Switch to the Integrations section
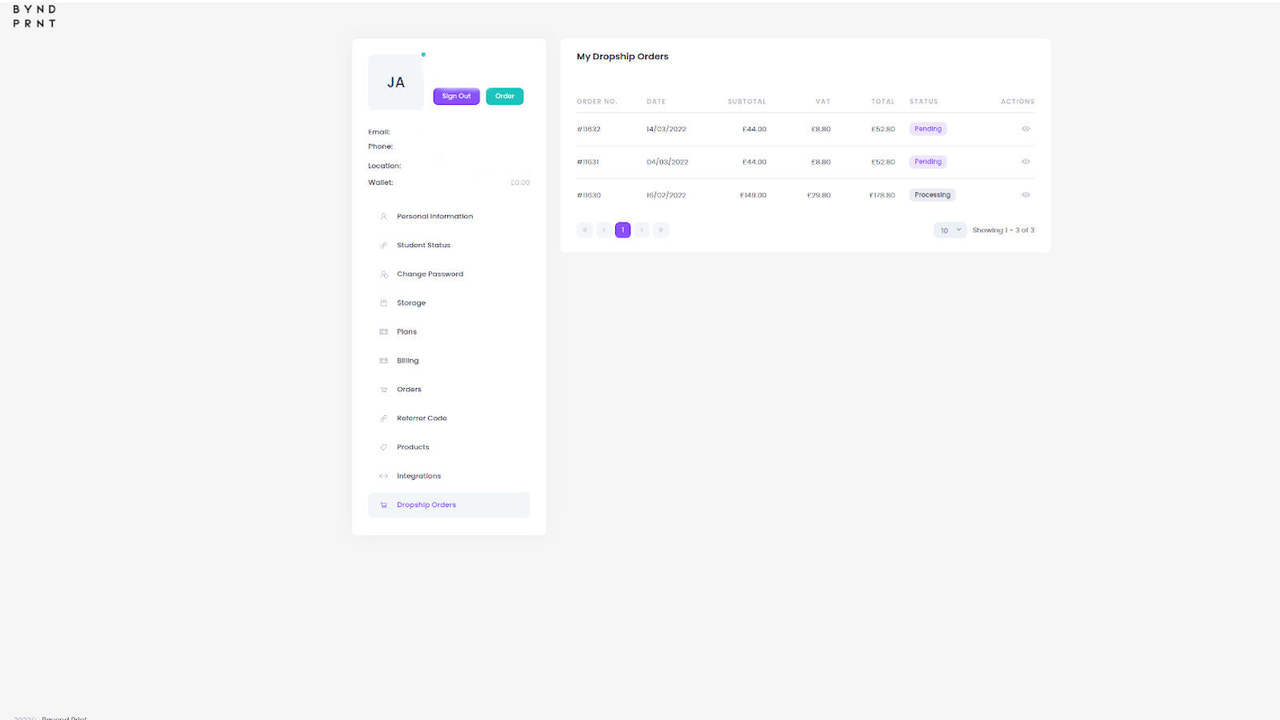Image resolution: width=1280 pixels, height=720 pixels. (420, 476)
